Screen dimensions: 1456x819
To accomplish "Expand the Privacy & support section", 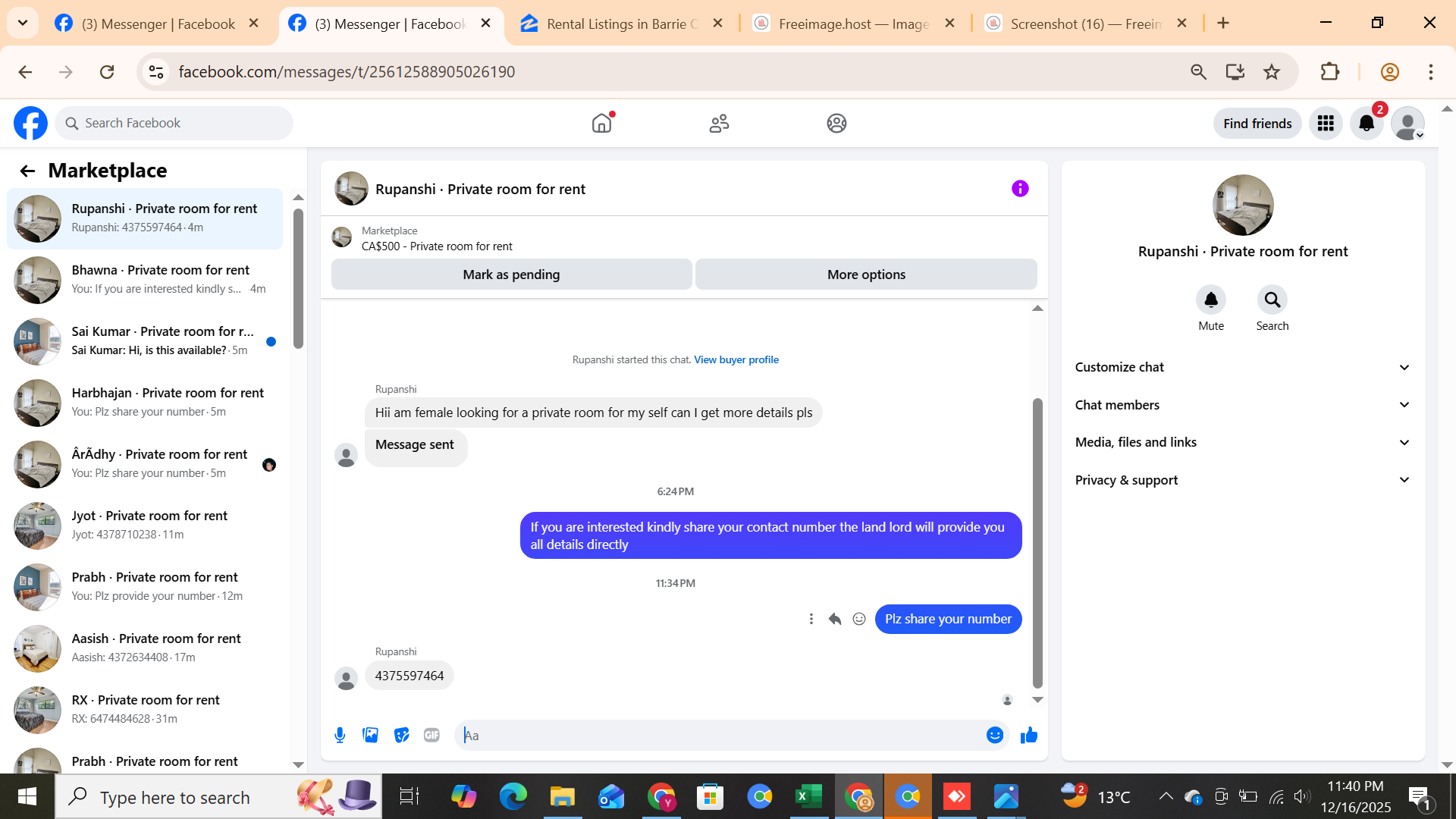I will (1242, 480).
